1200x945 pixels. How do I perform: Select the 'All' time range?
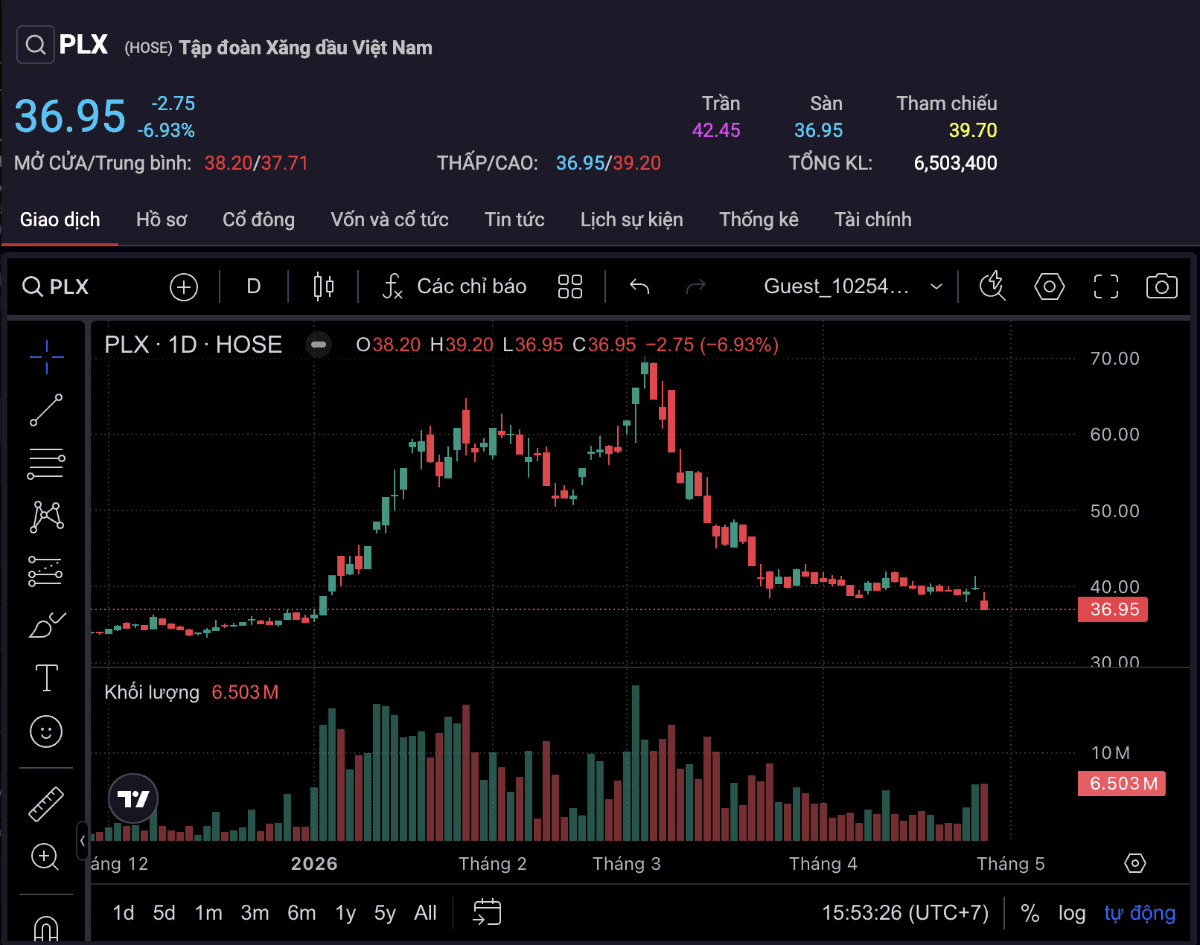425,912
